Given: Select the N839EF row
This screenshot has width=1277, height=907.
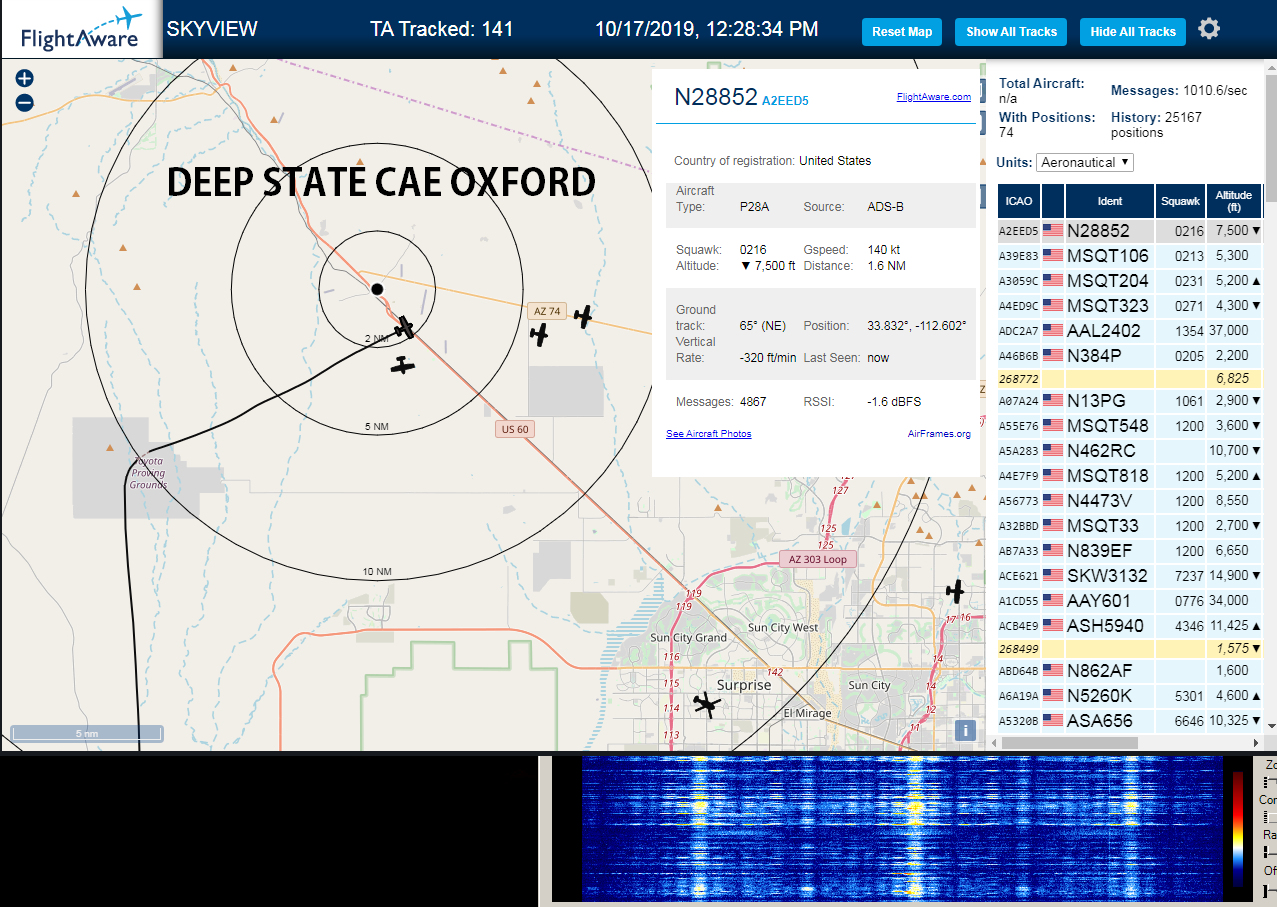Looking at the screenshot, I should pyautogui.click(x=1130, y=550).
